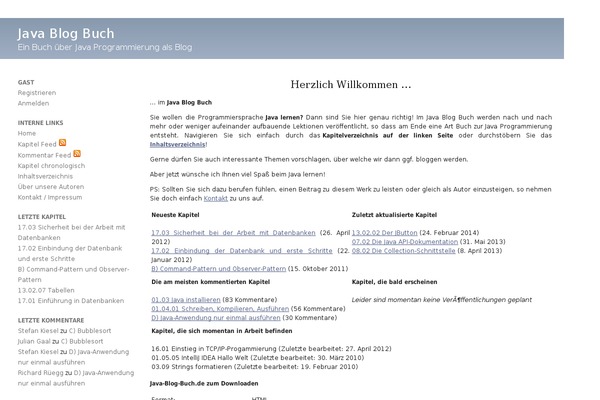Screen dimensions: 600x400
Task: Open sidebar chapter 13.02.07 Tabellen
Action: point(46,290)
